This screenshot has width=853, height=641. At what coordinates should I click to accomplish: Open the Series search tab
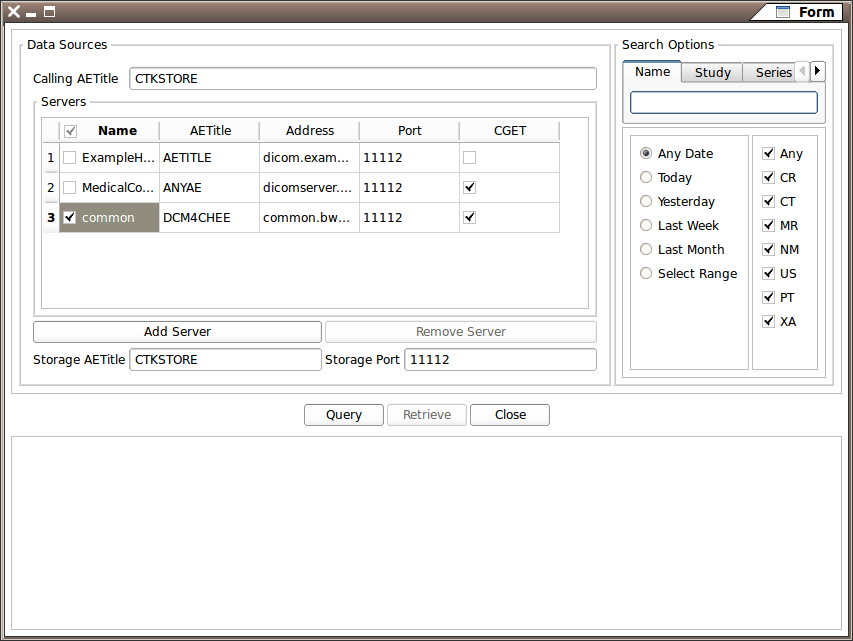tap(772, 72)
